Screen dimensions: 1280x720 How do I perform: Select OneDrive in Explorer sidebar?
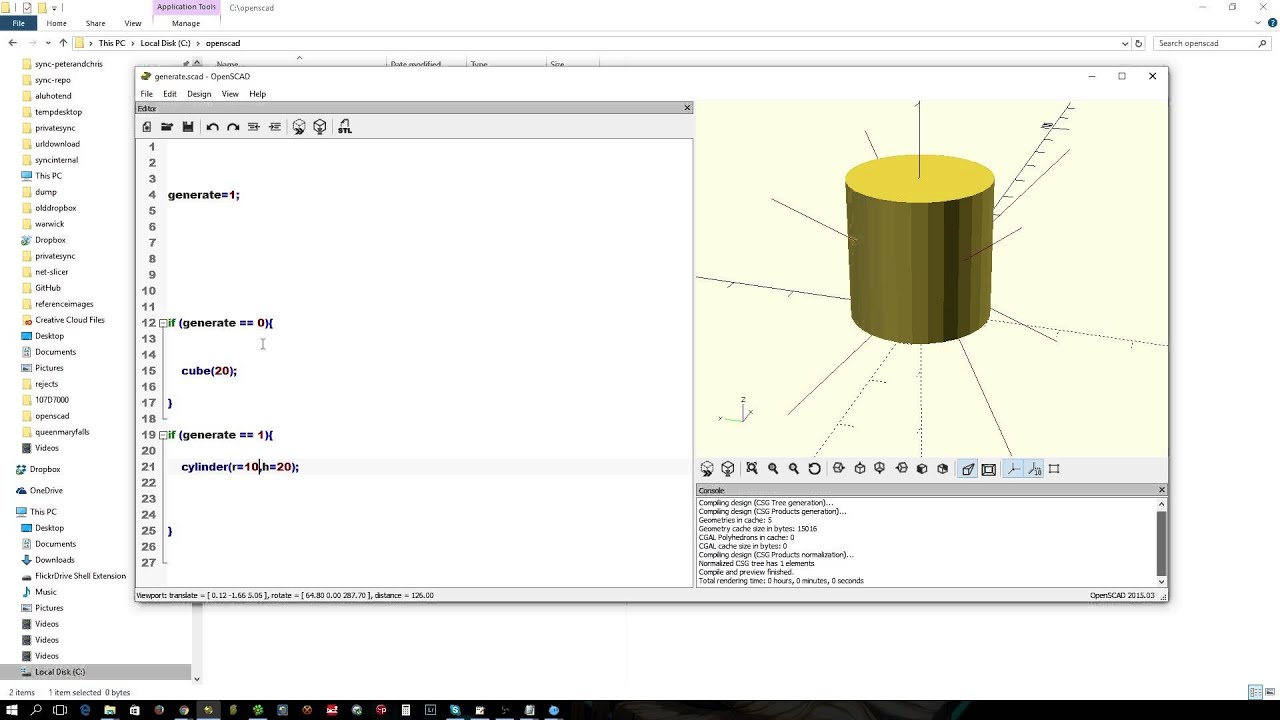coord(46,491)
